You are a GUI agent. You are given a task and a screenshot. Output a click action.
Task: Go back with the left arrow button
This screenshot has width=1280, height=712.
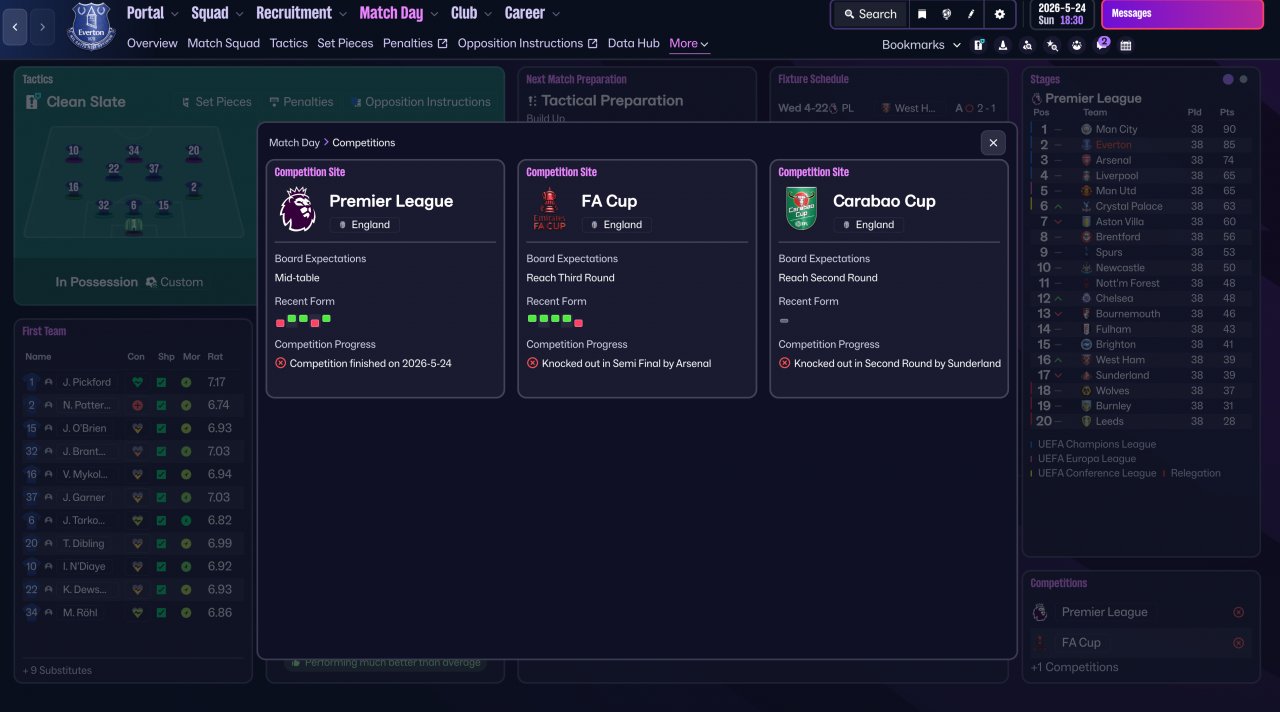[15, 27]
